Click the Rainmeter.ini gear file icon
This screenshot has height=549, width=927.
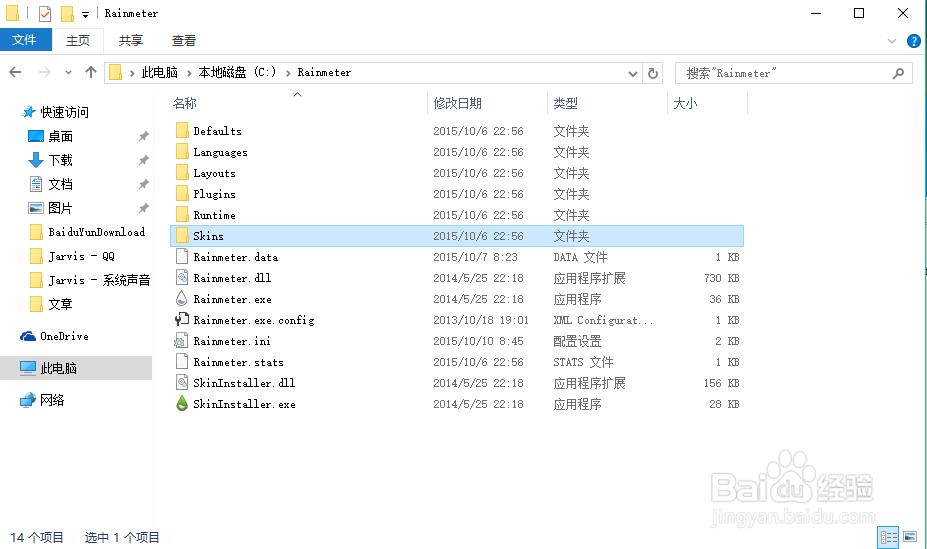coord(181,340)
